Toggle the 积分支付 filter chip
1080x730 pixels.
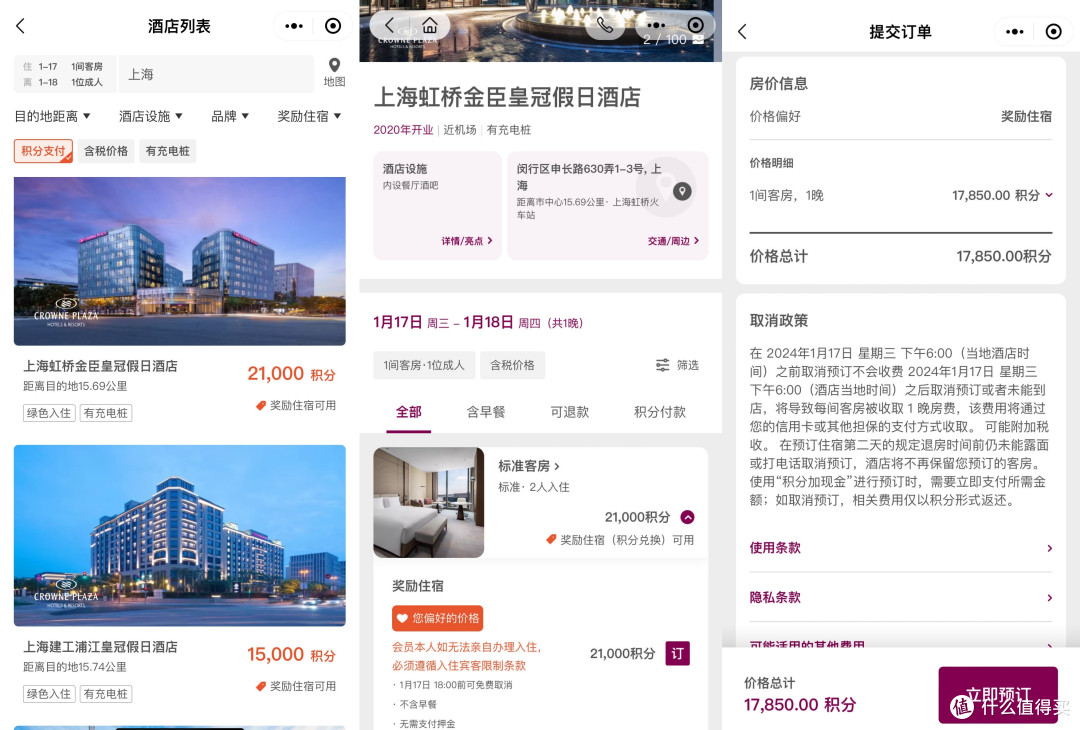pyautogui.click(x=43, y=151)
